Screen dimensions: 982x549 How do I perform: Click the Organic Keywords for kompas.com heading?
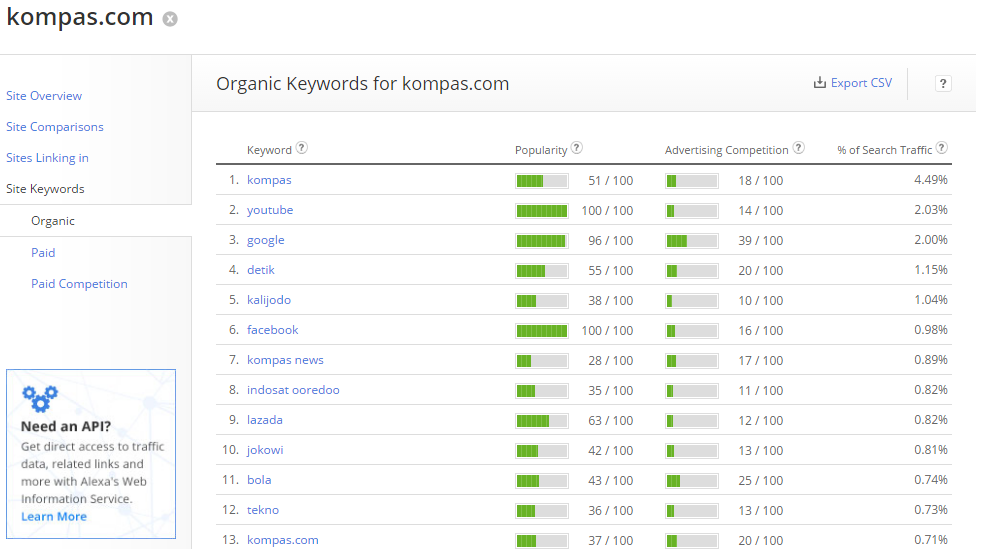pyautogui.click(x=363, y=84)
